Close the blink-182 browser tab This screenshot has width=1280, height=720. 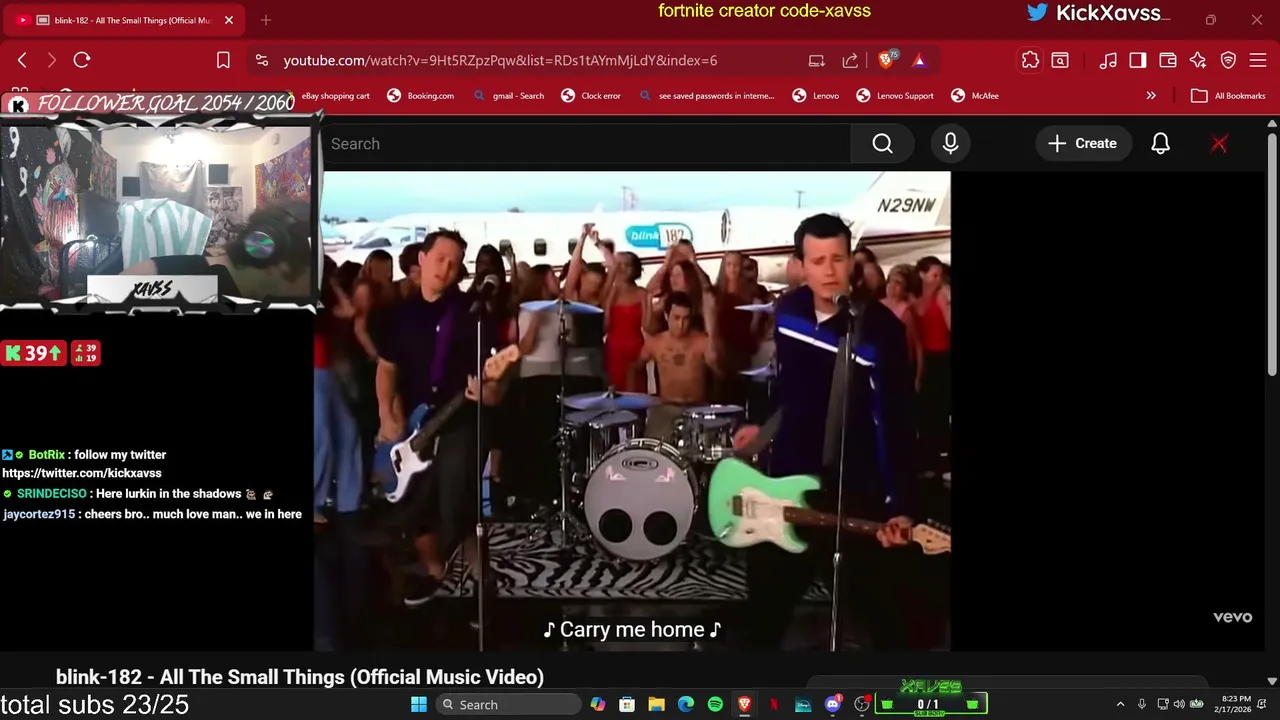point(228,20)
